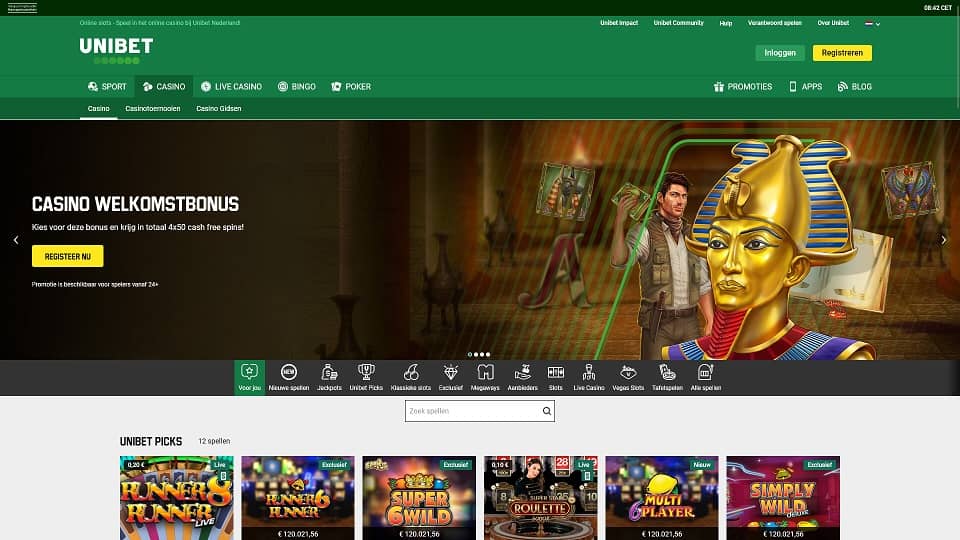960x540 pixels.
Task: Click the search magnifier icon
Action: click(x=547, y=411)
